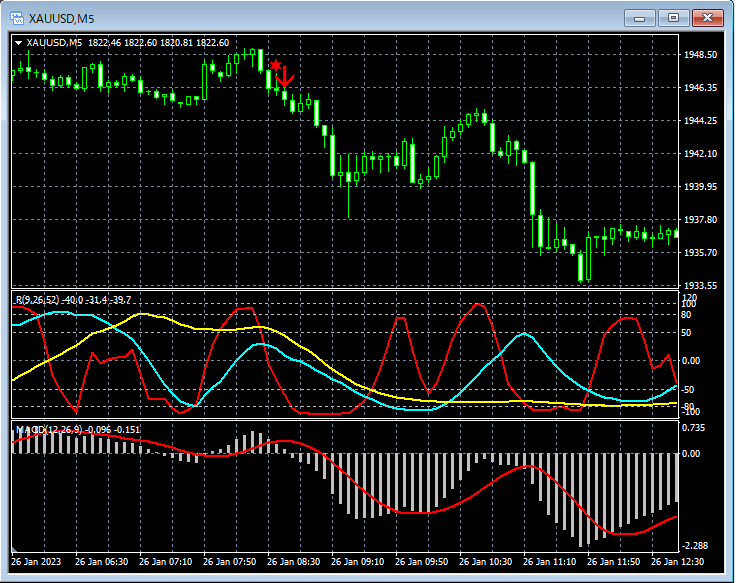The height and width of the screenshot is (583, 736).
Task: Minimize the XAUUSD,M5 chart window
Action: pyautogui.click(x=639, y=17)
